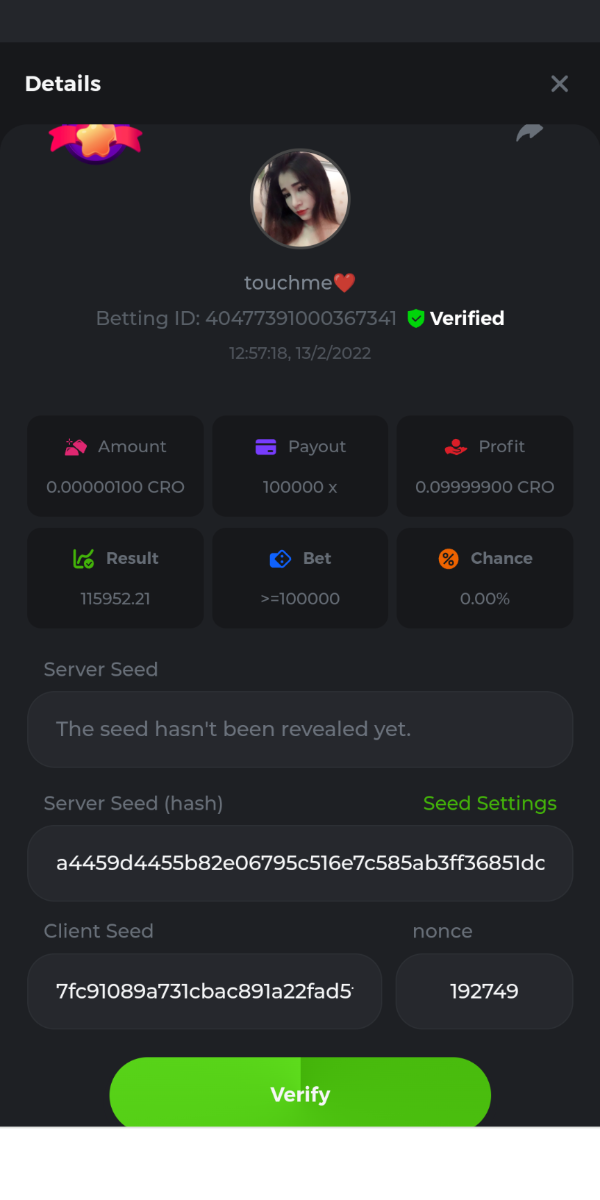Image resolution: width=600 pixels, height=1200 pixels.
Task: Click the orange Chance percent icon
Action: point(449,558)
